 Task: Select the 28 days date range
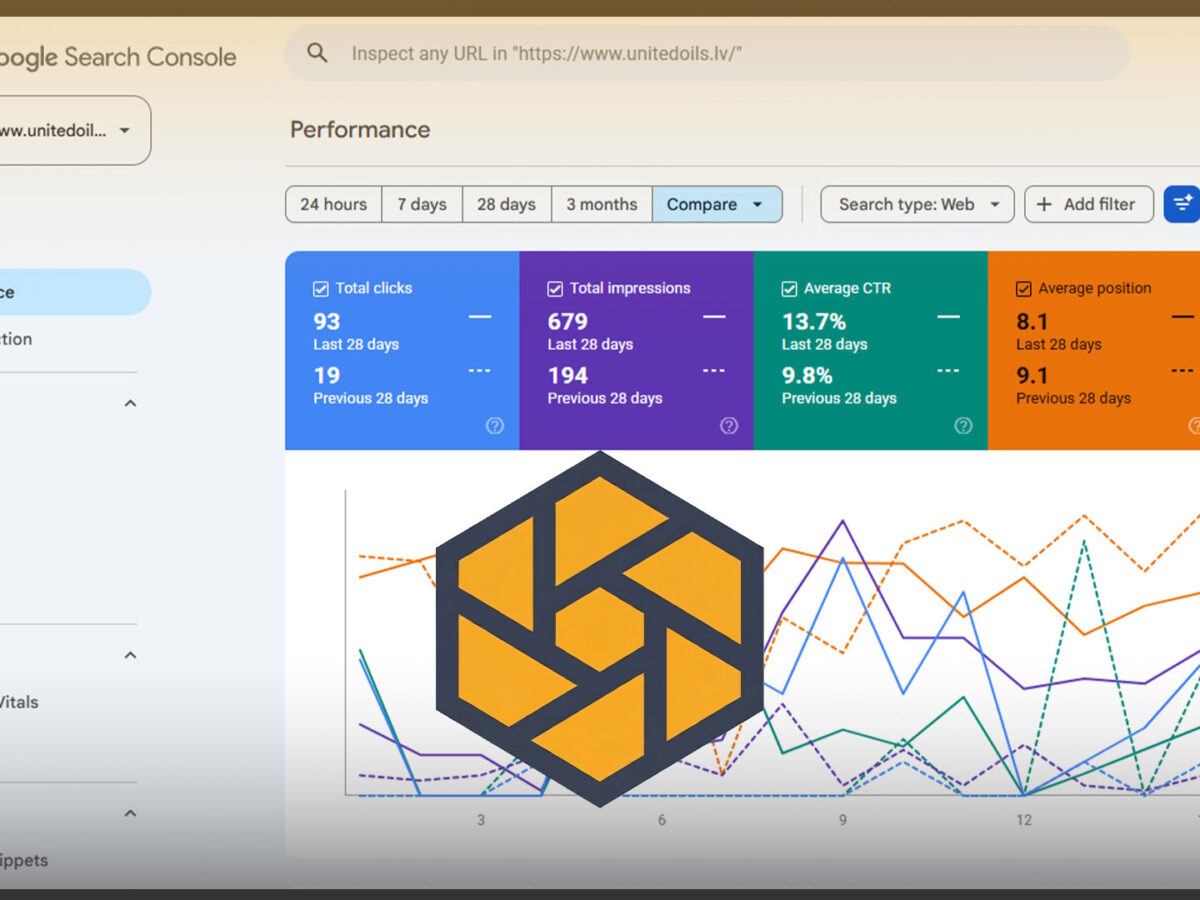click(x=506, y=204)
